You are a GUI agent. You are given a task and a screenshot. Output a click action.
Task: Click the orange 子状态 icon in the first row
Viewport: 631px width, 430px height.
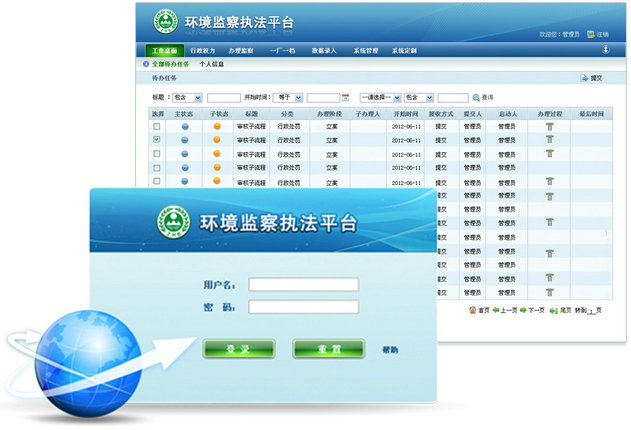217,127
